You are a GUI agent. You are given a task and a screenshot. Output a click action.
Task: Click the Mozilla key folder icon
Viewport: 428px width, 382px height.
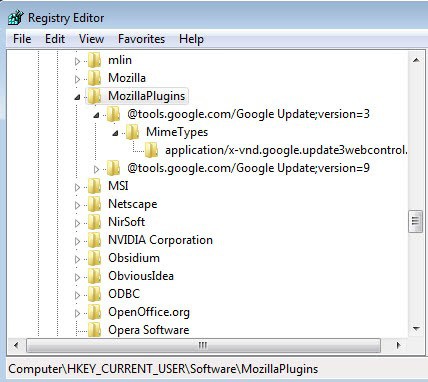95,78
